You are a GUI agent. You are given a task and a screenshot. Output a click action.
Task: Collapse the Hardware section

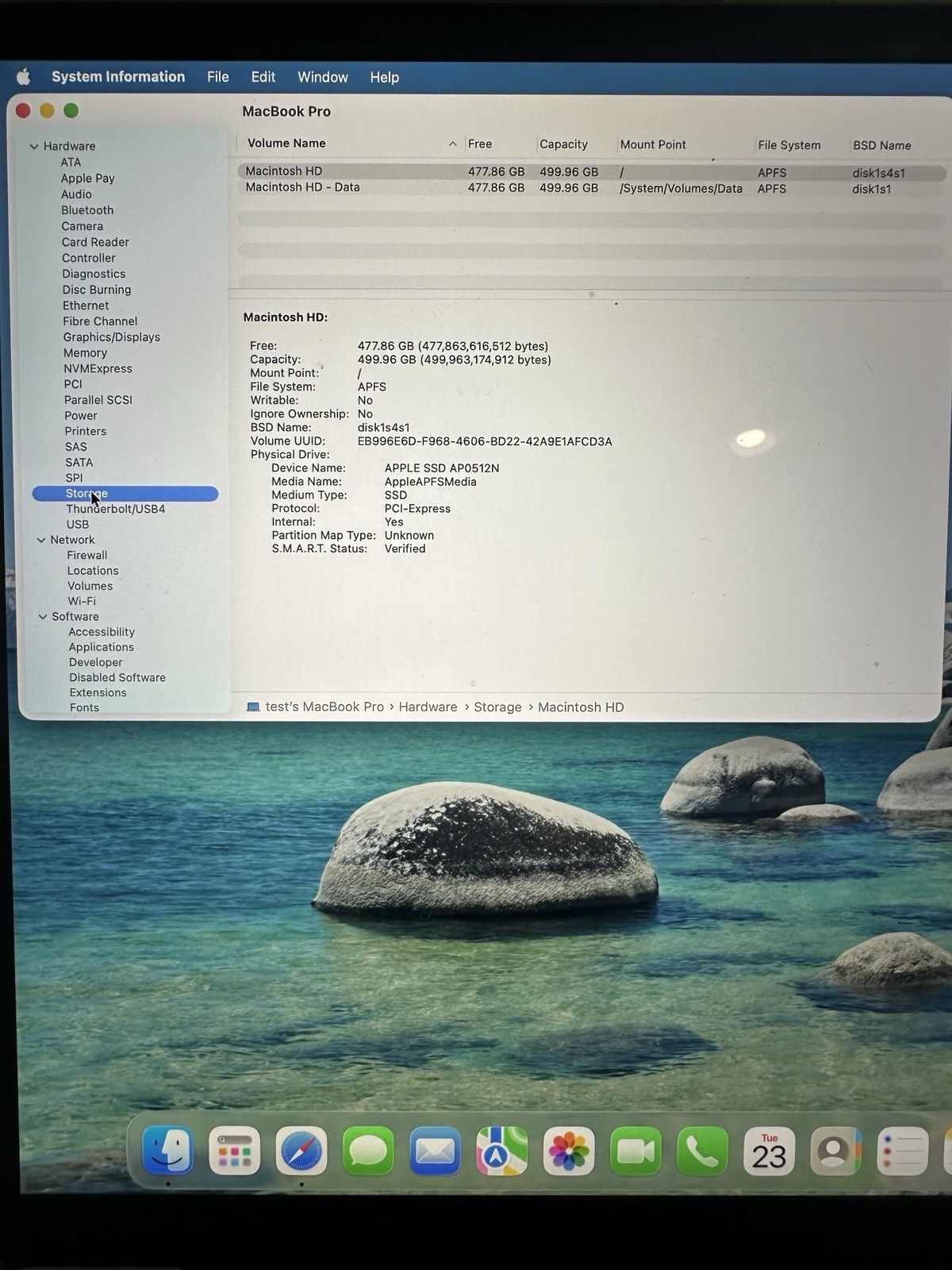tap(34, 146)
